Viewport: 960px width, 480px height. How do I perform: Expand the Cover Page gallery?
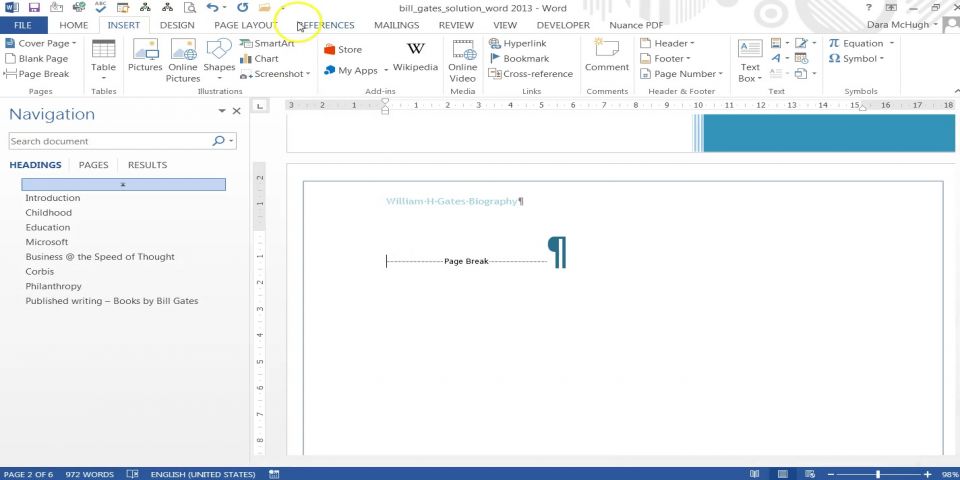click(x=40, y=43)
